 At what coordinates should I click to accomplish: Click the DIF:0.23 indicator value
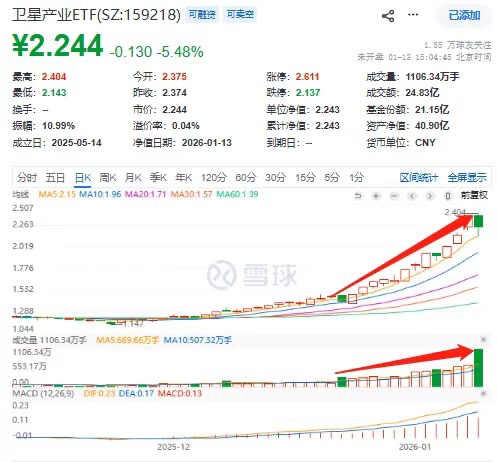[99, 393]
